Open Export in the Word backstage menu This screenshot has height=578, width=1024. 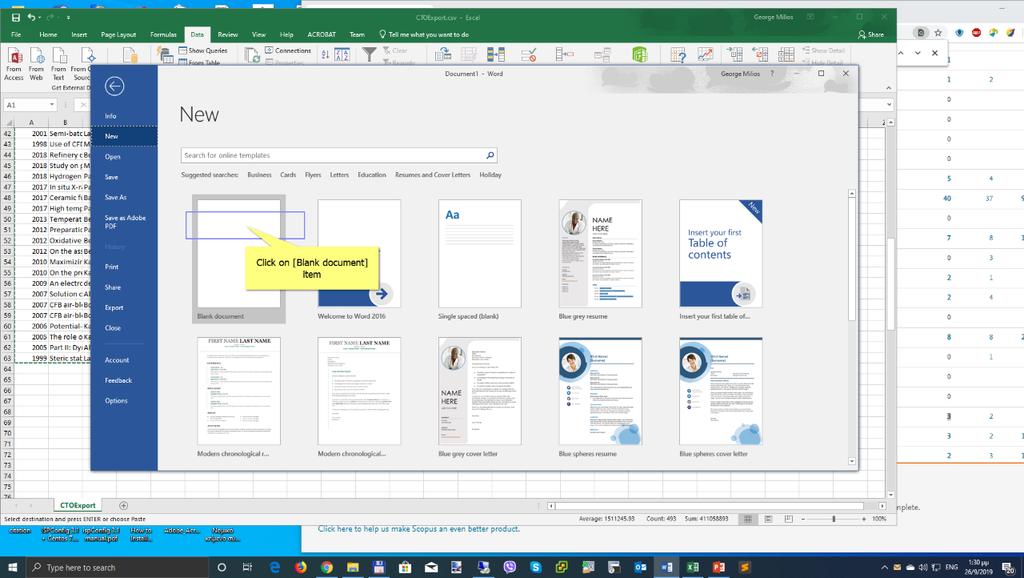click(x=124, y=308)
